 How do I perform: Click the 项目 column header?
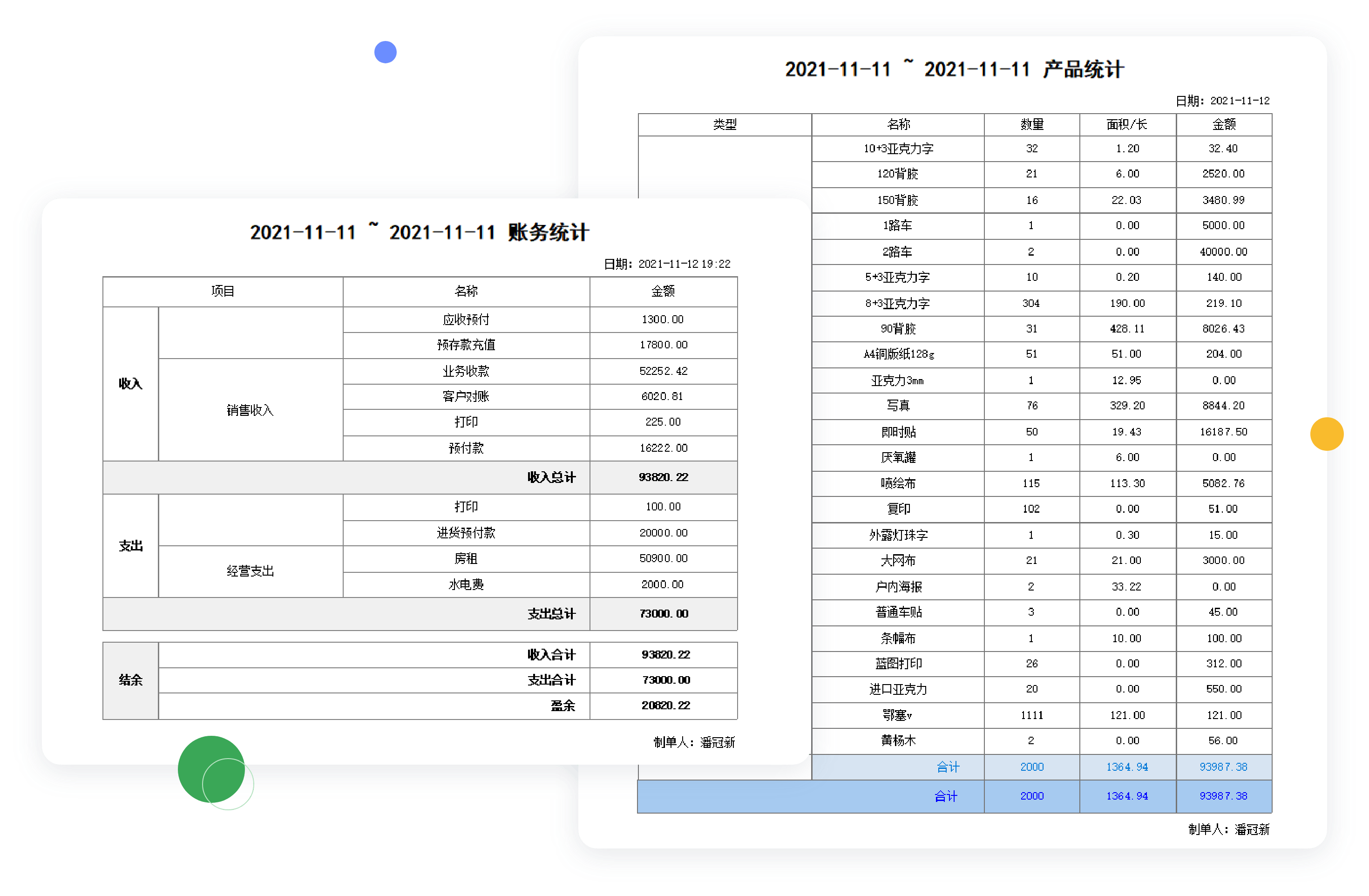coord(223,292)
